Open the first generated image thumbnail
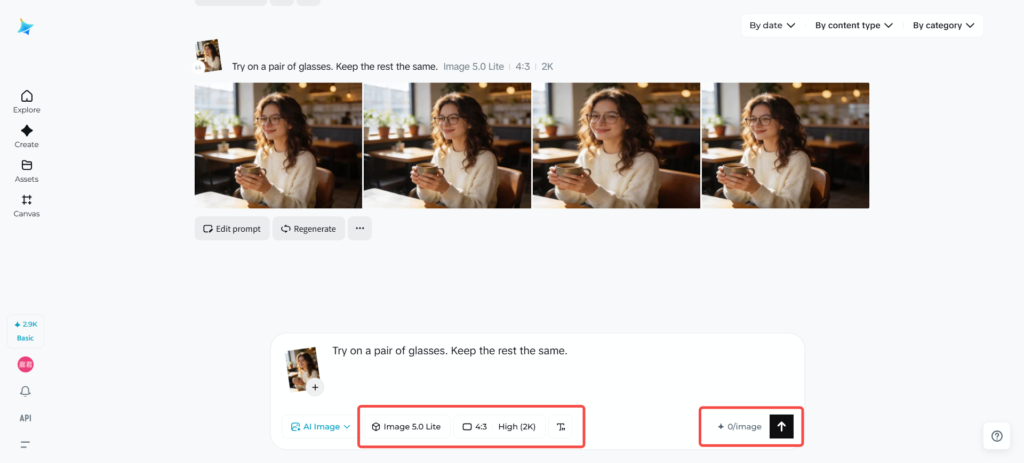Screen dimensions: 1024x463 [278, 145]
